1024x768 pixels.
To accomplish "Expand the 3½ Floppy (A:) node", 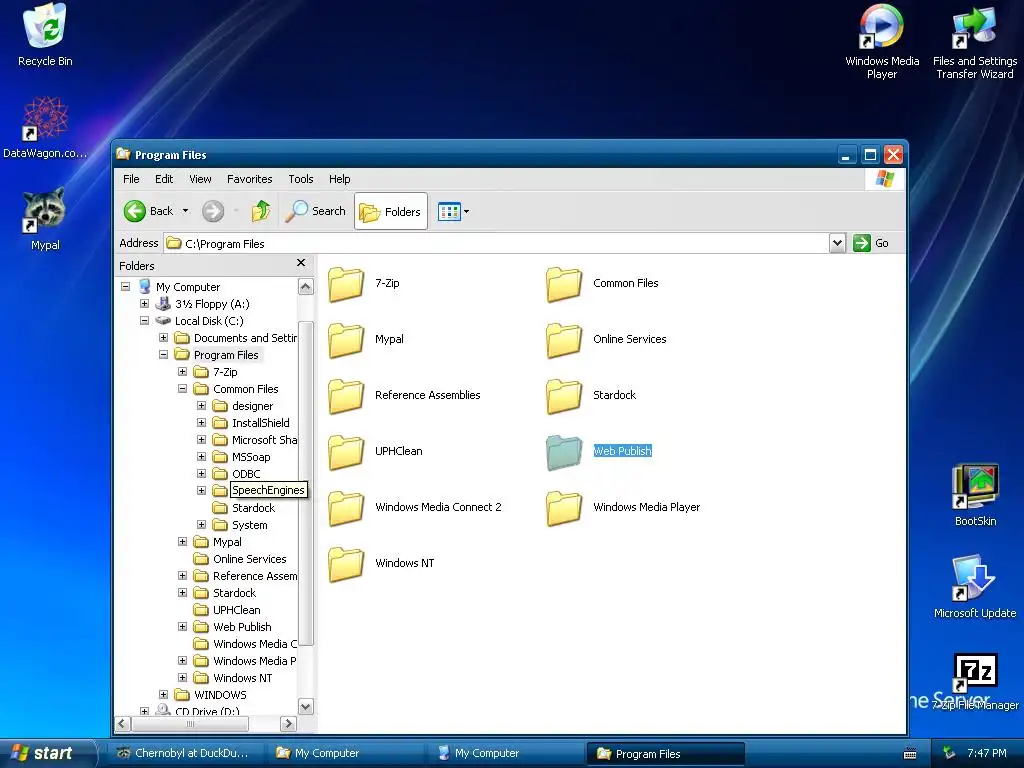I will (144, 304).
